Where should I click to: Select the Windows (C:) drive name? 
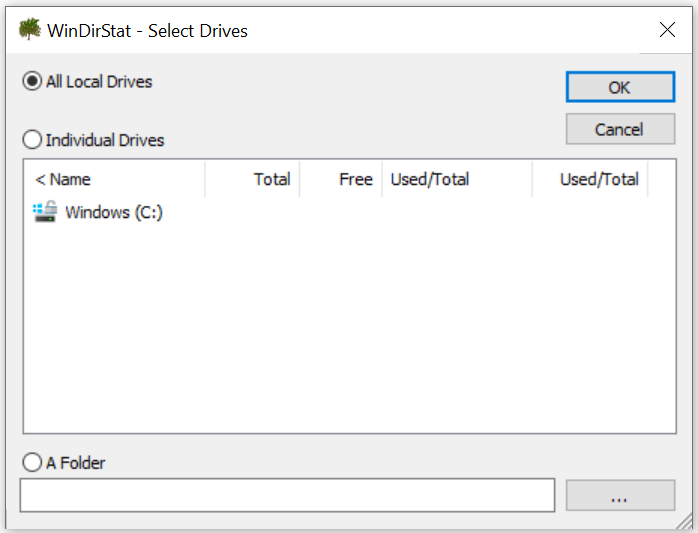coord(114,212)
